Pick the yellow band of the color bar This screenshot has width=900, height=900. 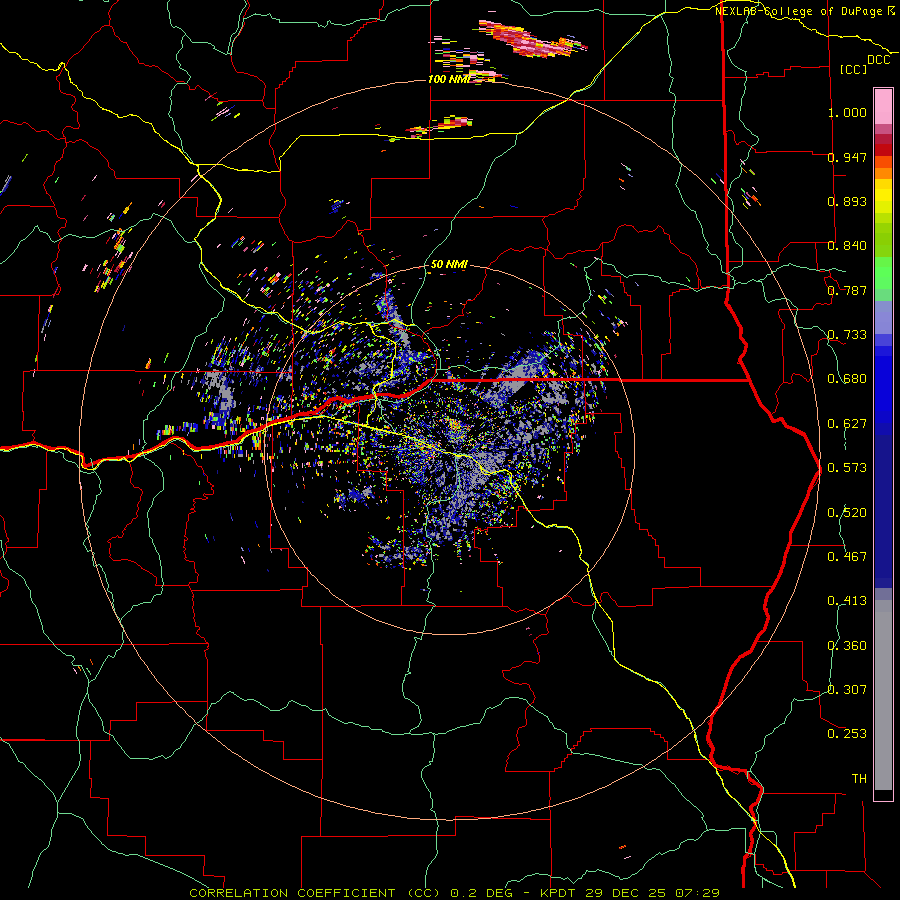(x=883, y=196)
